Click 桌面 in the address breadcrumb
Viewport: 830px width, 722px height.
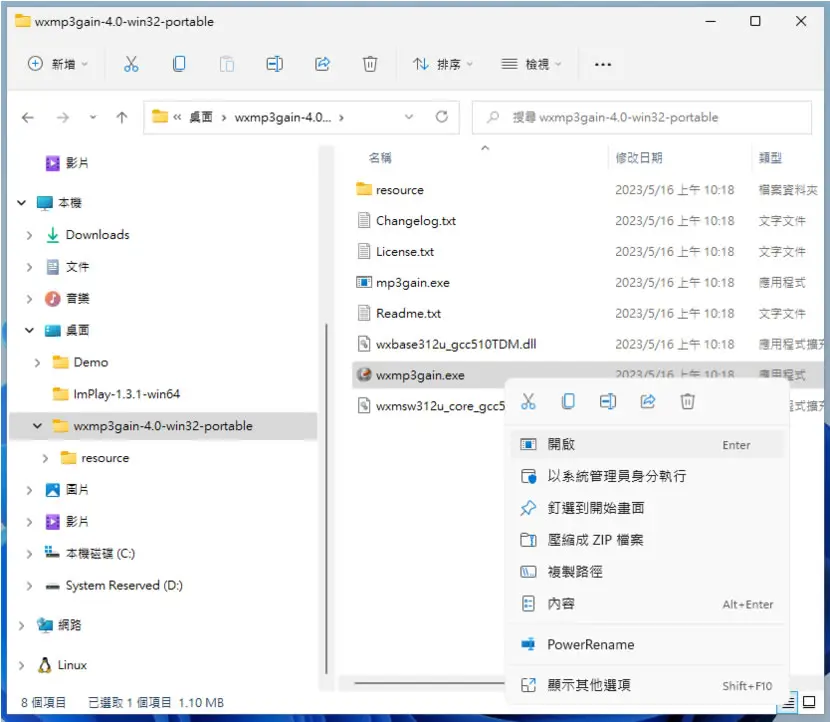[201, 117]
